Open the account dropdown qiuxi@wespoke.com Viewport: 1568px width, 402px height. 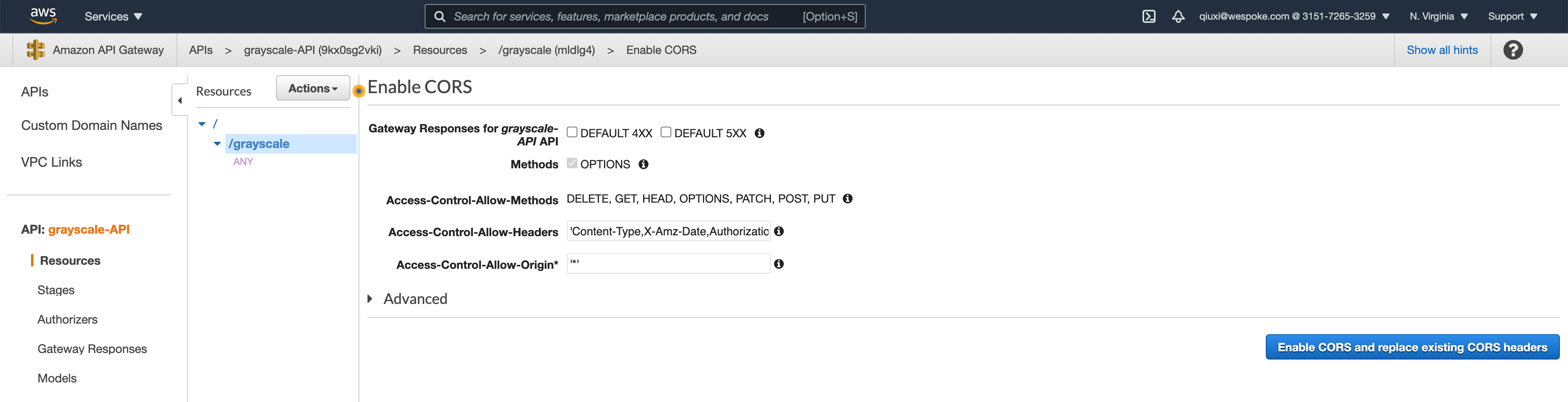click(x=1294, y=16)
